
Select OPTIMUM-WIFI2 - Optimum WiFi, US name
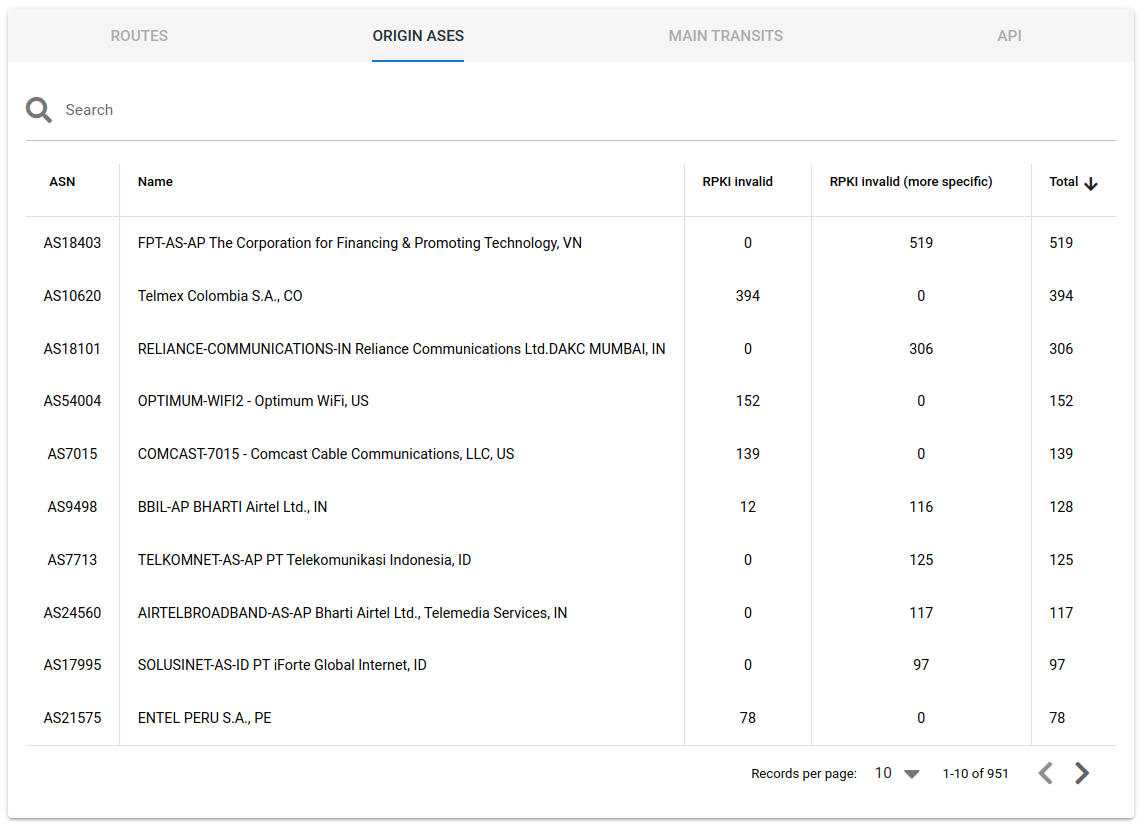[253, 401]
